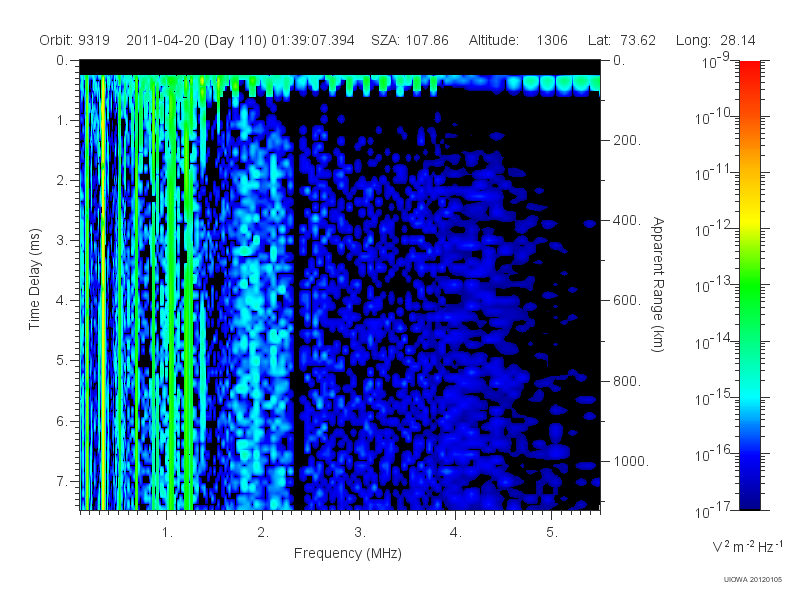Click the 600. apparent range tick label
800x600 pixels.
[627, 301]
